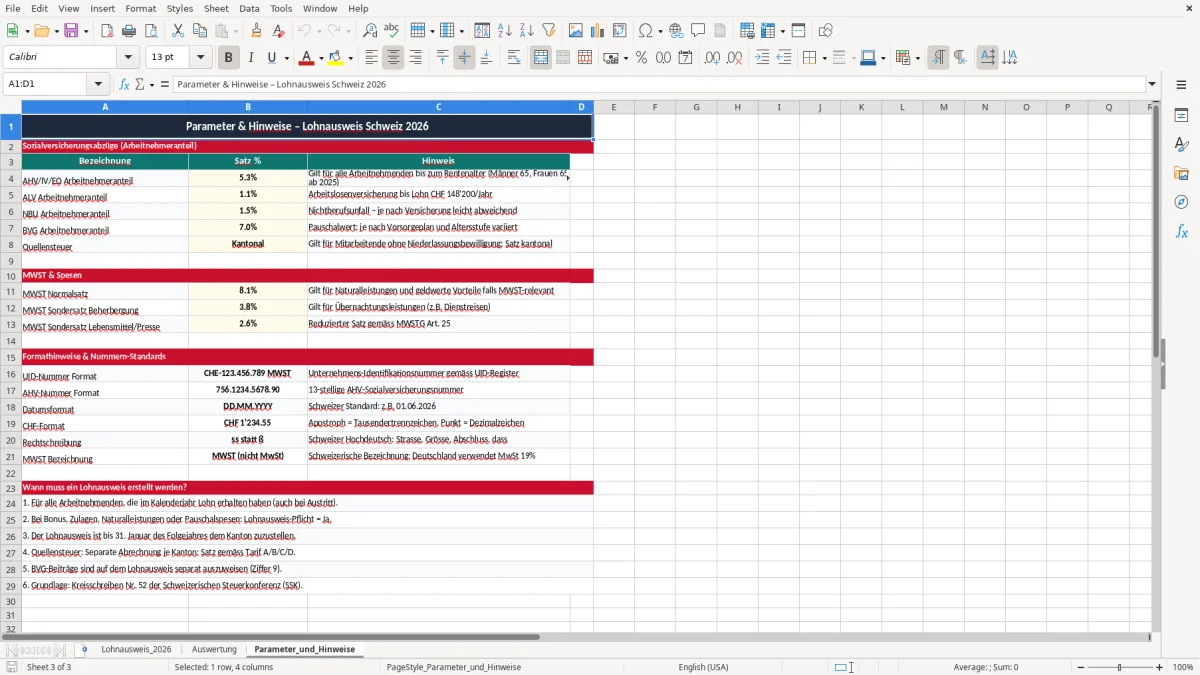Switch to Auswertung sheet tab

(x=214, y=650)
